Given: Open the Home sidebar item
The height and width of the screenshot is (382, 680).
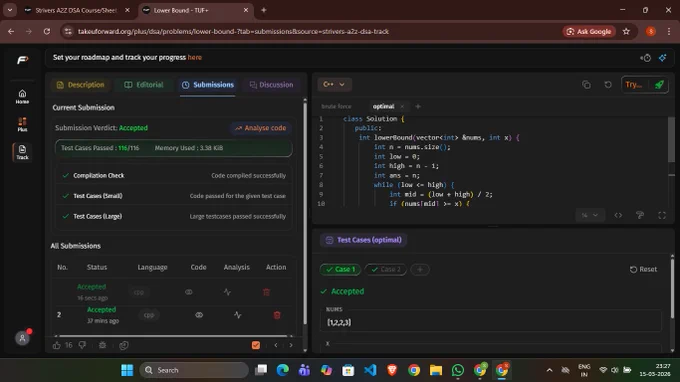Looking at the screenshot, I should point(22,96).
